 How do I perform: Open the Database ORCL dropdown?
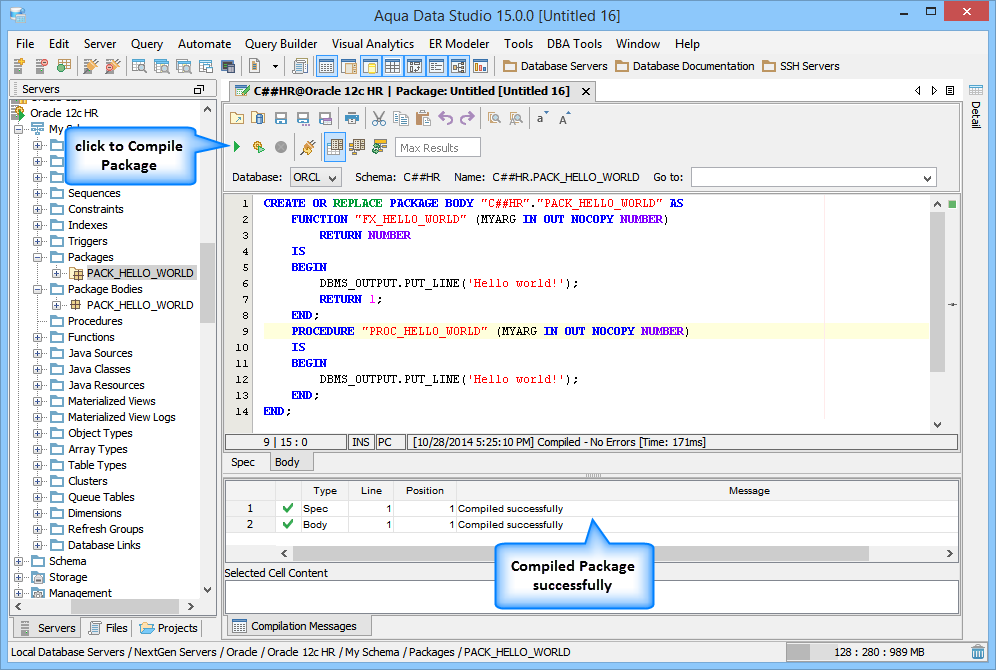point(315,177)
